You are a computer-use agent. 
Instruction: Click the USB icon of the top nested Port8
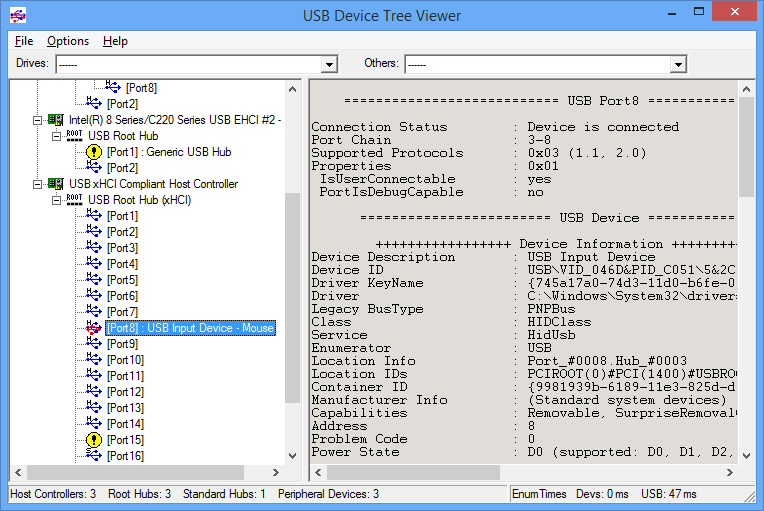coord(113,87)
